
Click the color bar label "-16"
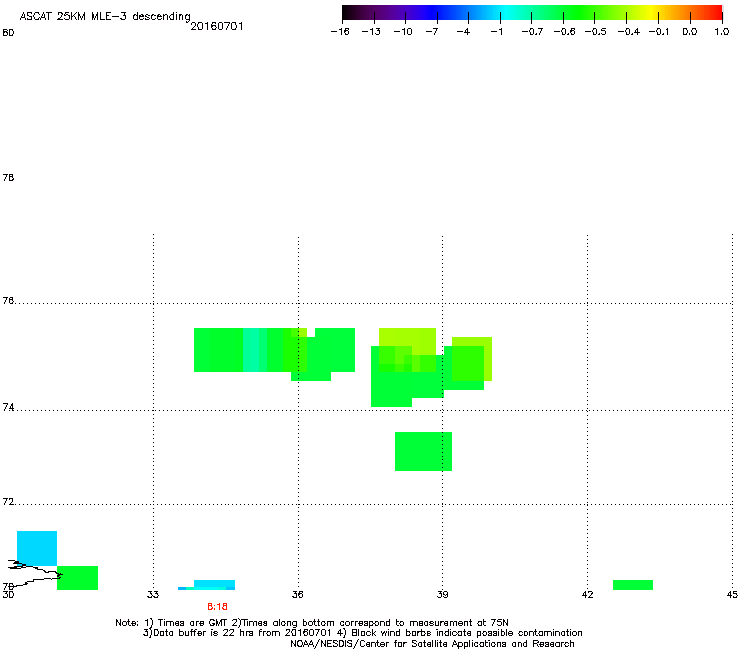coord(340,32)
